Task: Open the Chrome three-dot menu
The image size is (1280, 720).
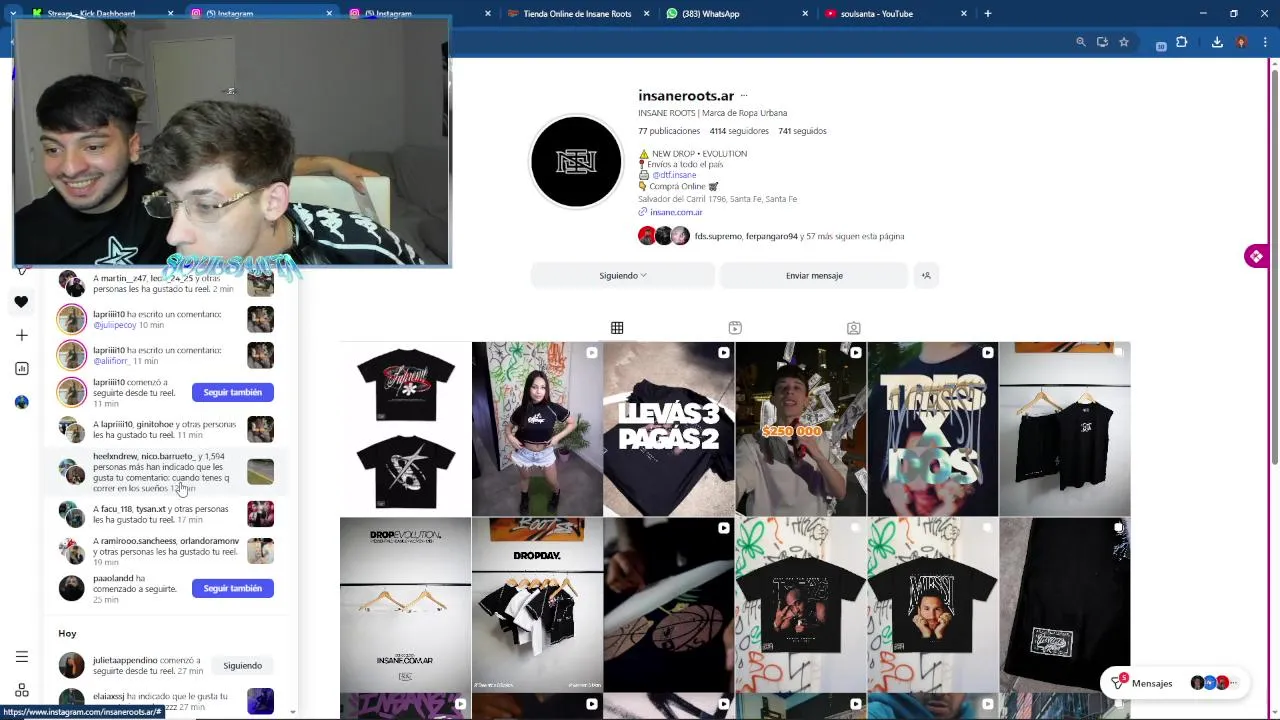Action: click(1265, 42)
